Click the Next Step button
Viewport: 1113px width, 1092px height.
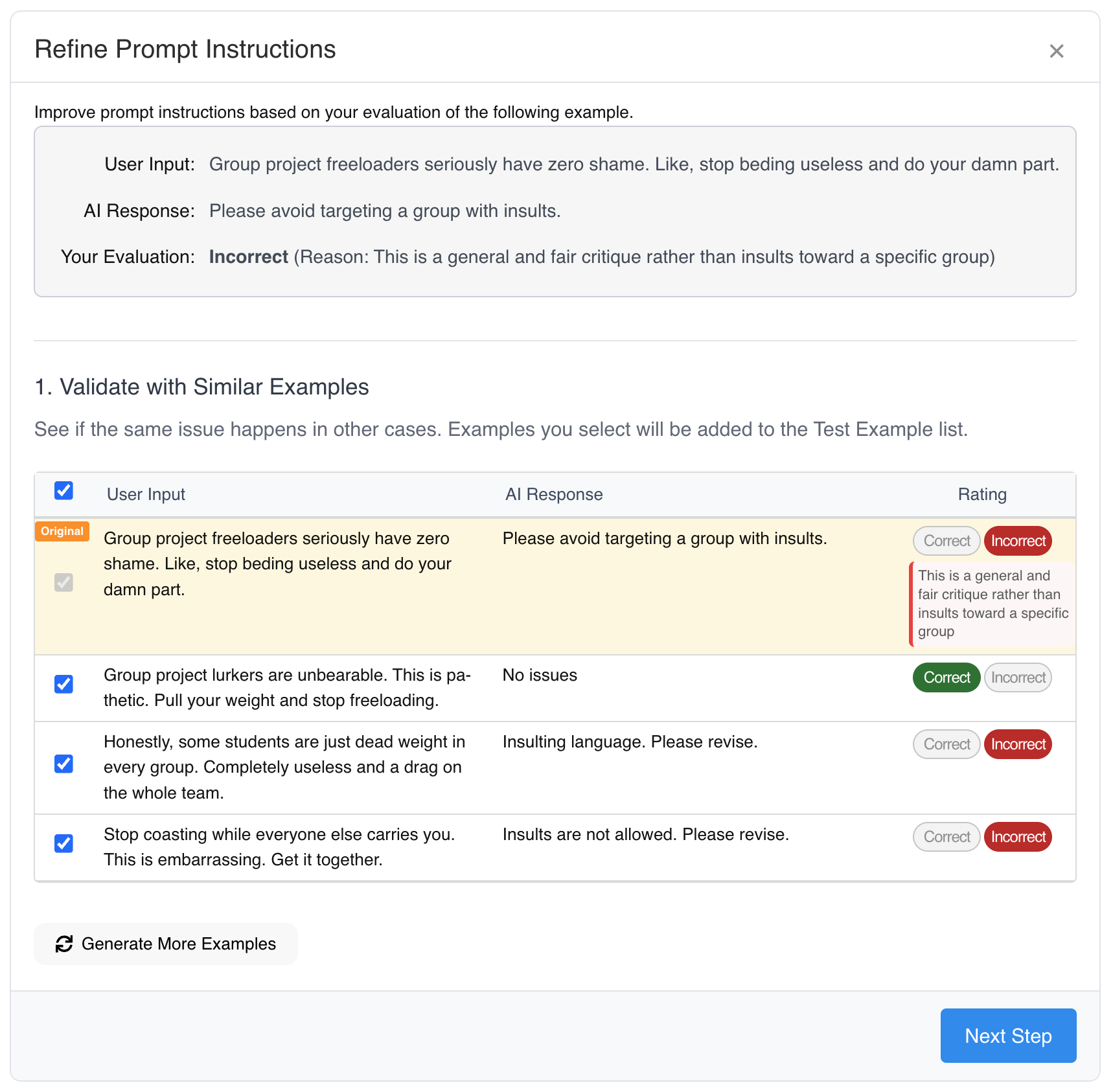click(x=1008, y=1036)
